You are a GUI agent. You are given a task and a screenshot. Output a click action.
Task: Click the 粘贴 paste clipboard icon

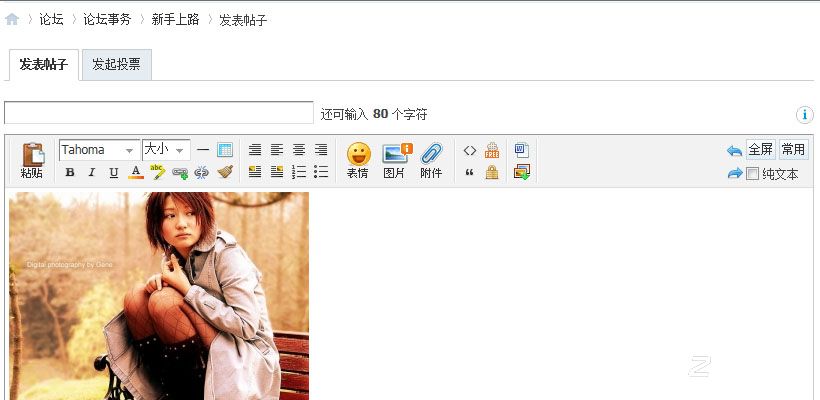(32, 161)
